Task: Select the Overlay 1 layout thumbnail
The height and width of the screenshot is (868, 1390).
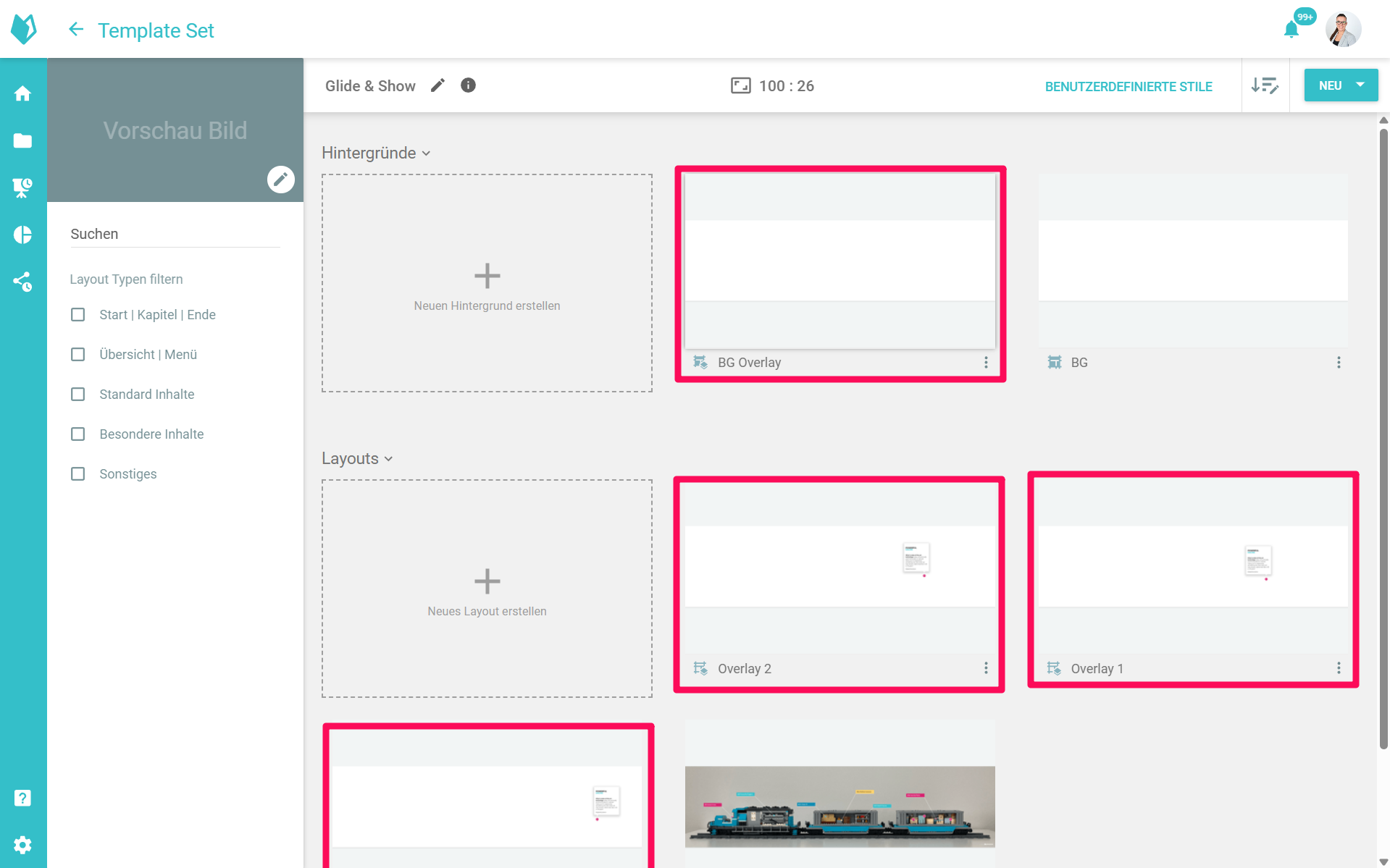Action: [1192, 566]
